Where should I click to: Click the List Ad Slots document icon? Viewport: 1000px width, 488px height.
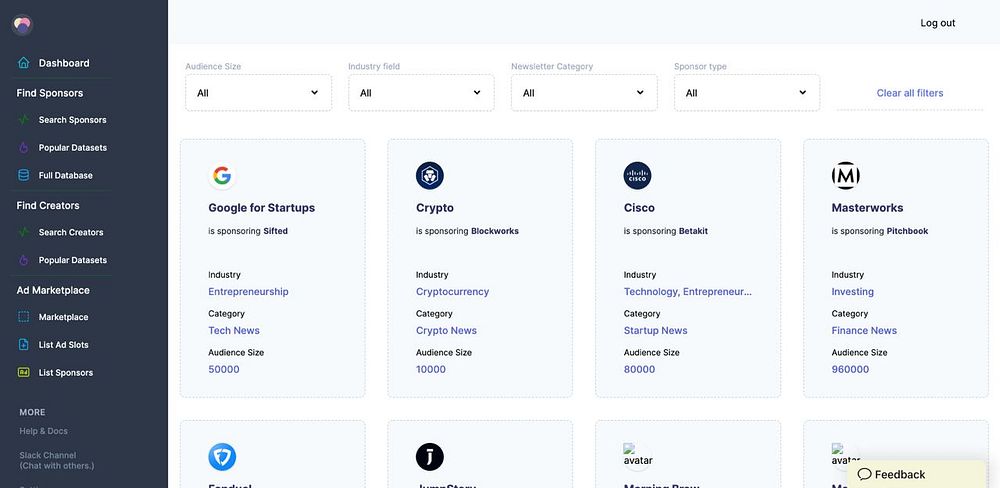pos(24,344)
